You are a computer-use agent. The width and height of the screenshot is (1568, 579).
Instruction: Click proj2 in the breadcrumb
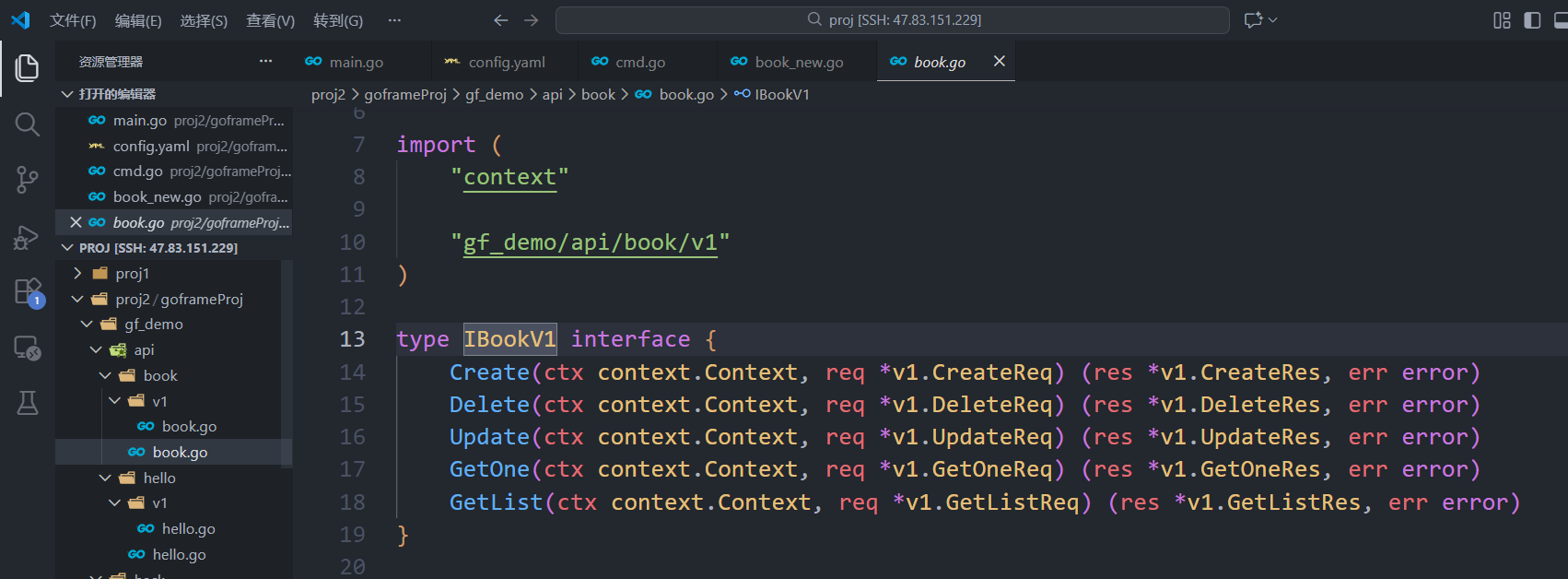tap(328, 94)
